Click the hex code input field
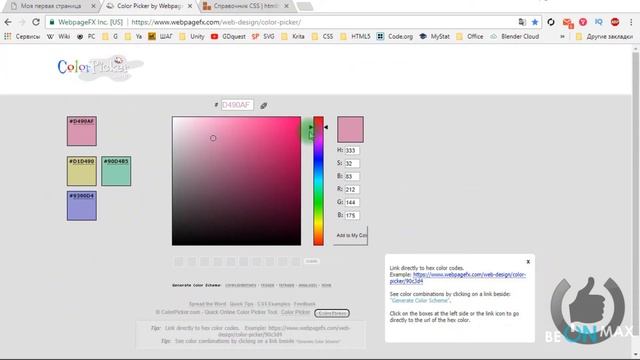Image resolution: width=640 pixels, height=360 pixels. (237, 105)
